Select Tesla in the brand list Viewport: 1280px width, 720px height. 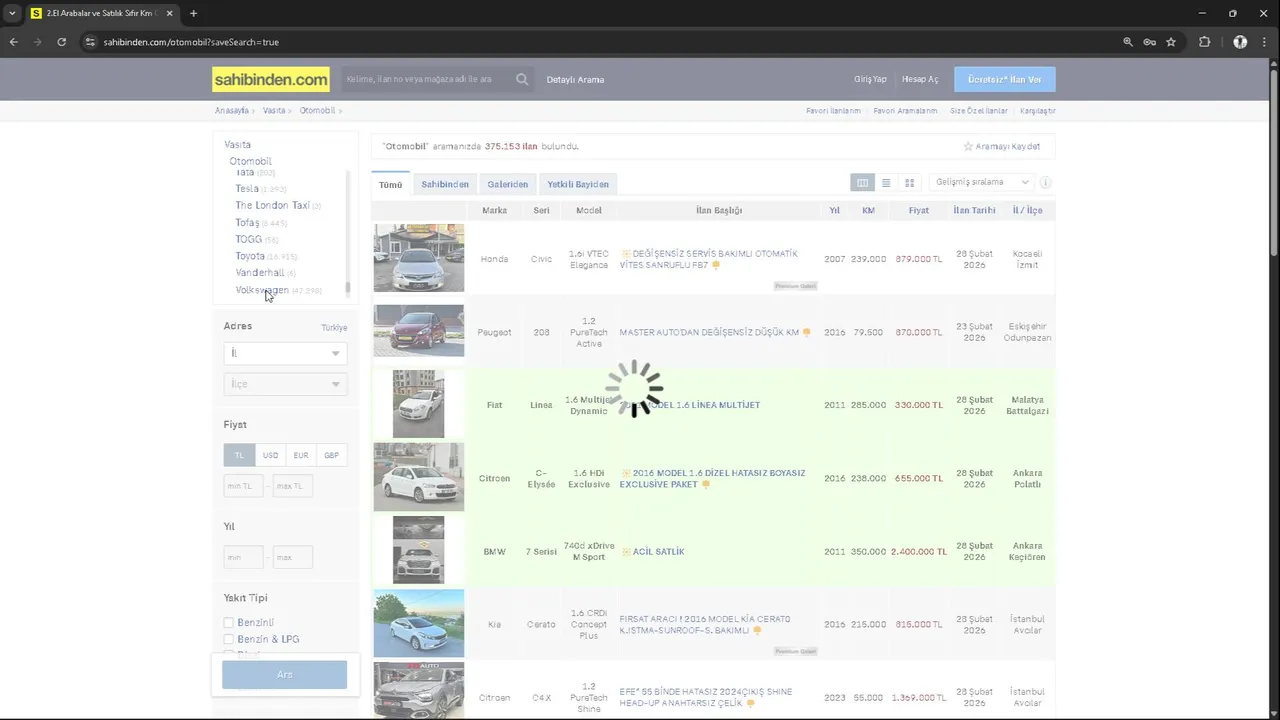point(247,188)
